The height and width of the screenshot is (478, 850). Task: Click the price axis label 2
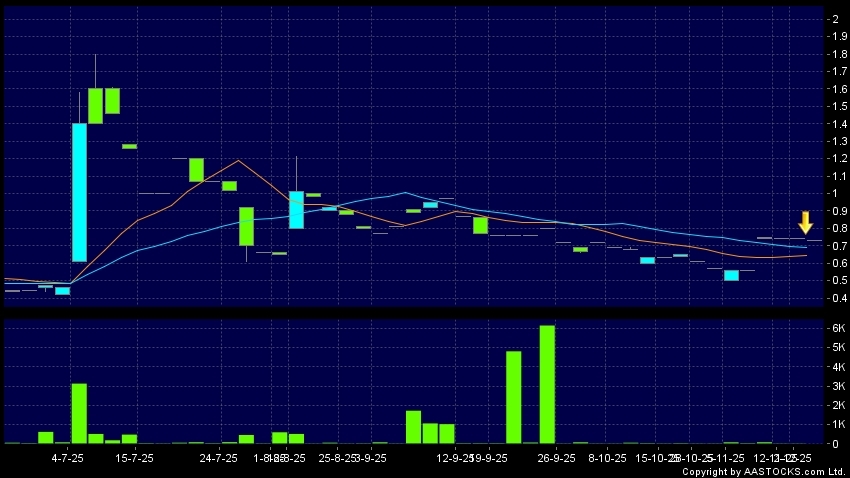[833, 19]
